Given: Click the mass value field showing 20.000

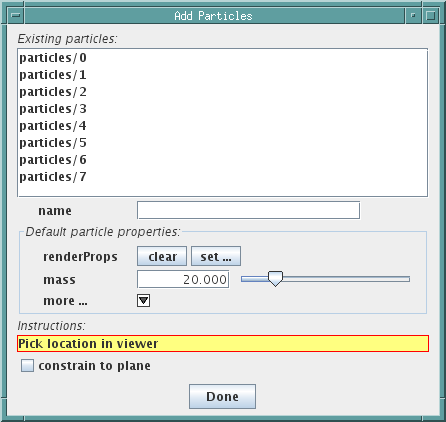Looking at the screenshot, I should (183, 279).
